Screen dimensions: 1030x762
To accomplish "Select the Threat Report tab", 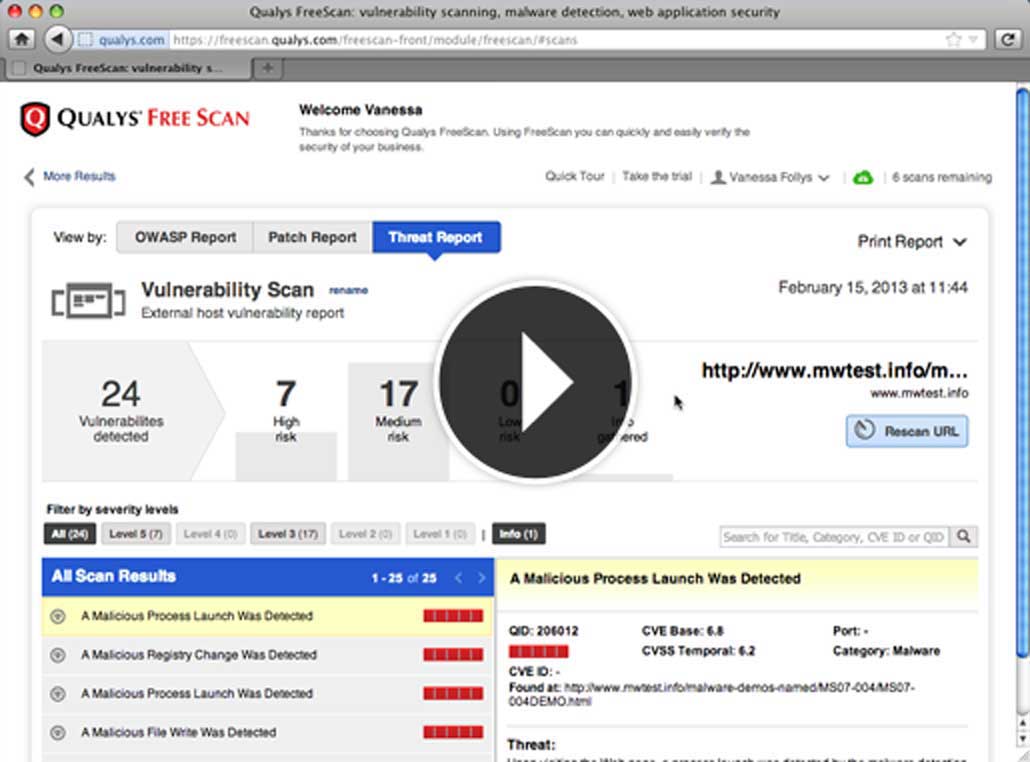I will tap(436, 237).
